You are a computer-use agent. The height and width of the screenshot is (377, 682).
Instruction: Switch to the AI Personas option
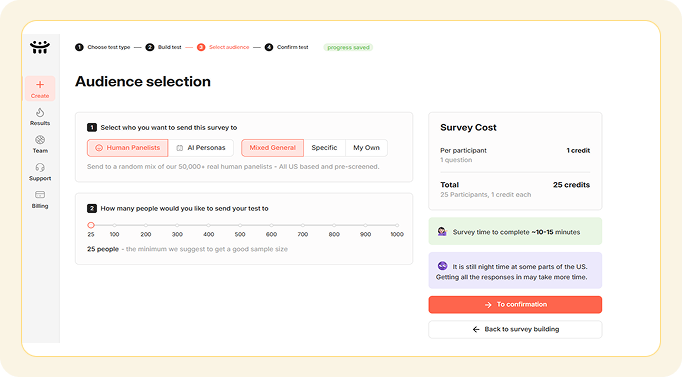(201, 148)
